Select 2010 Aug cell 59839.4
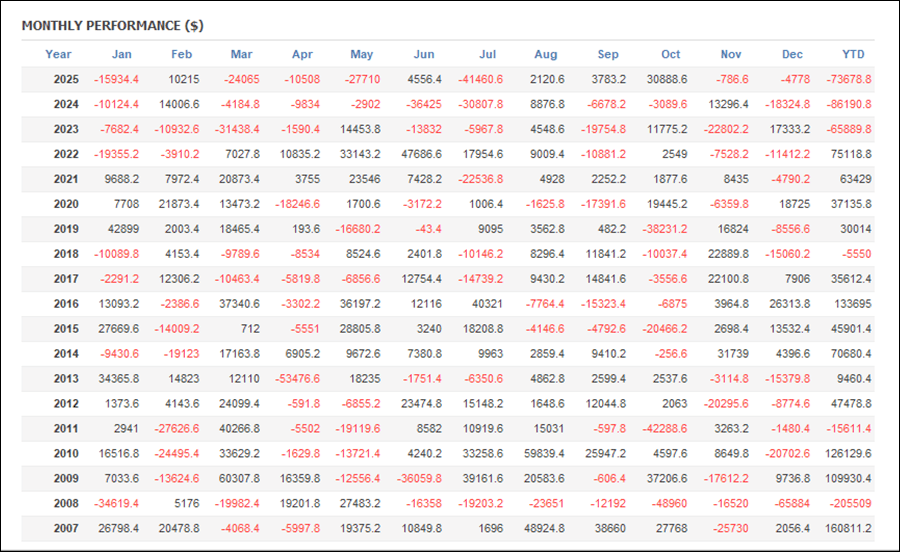This screenshot has height=552, width=900. [x=544, y=454]
